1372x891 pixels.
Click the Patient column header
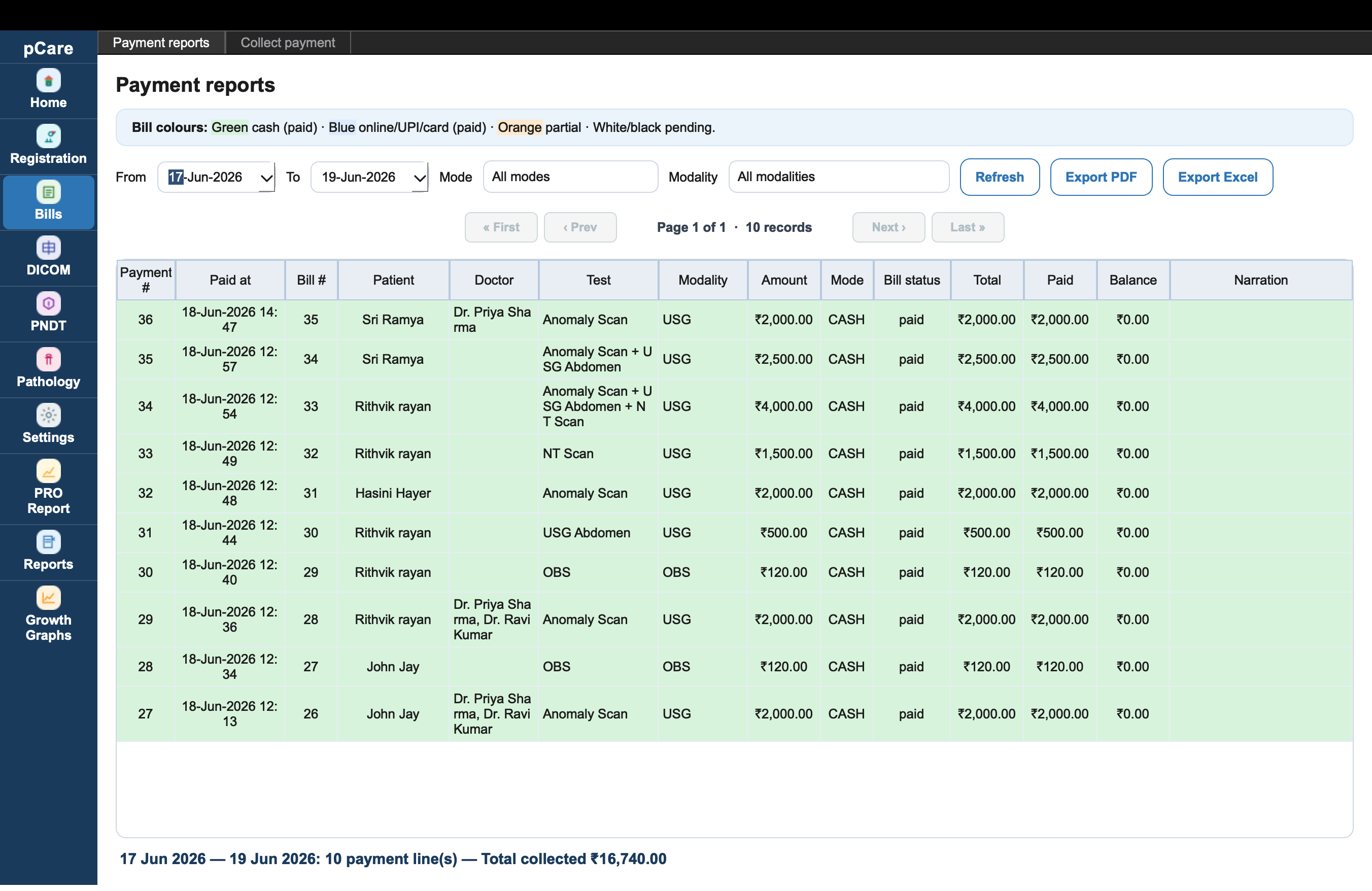point(393,280)
